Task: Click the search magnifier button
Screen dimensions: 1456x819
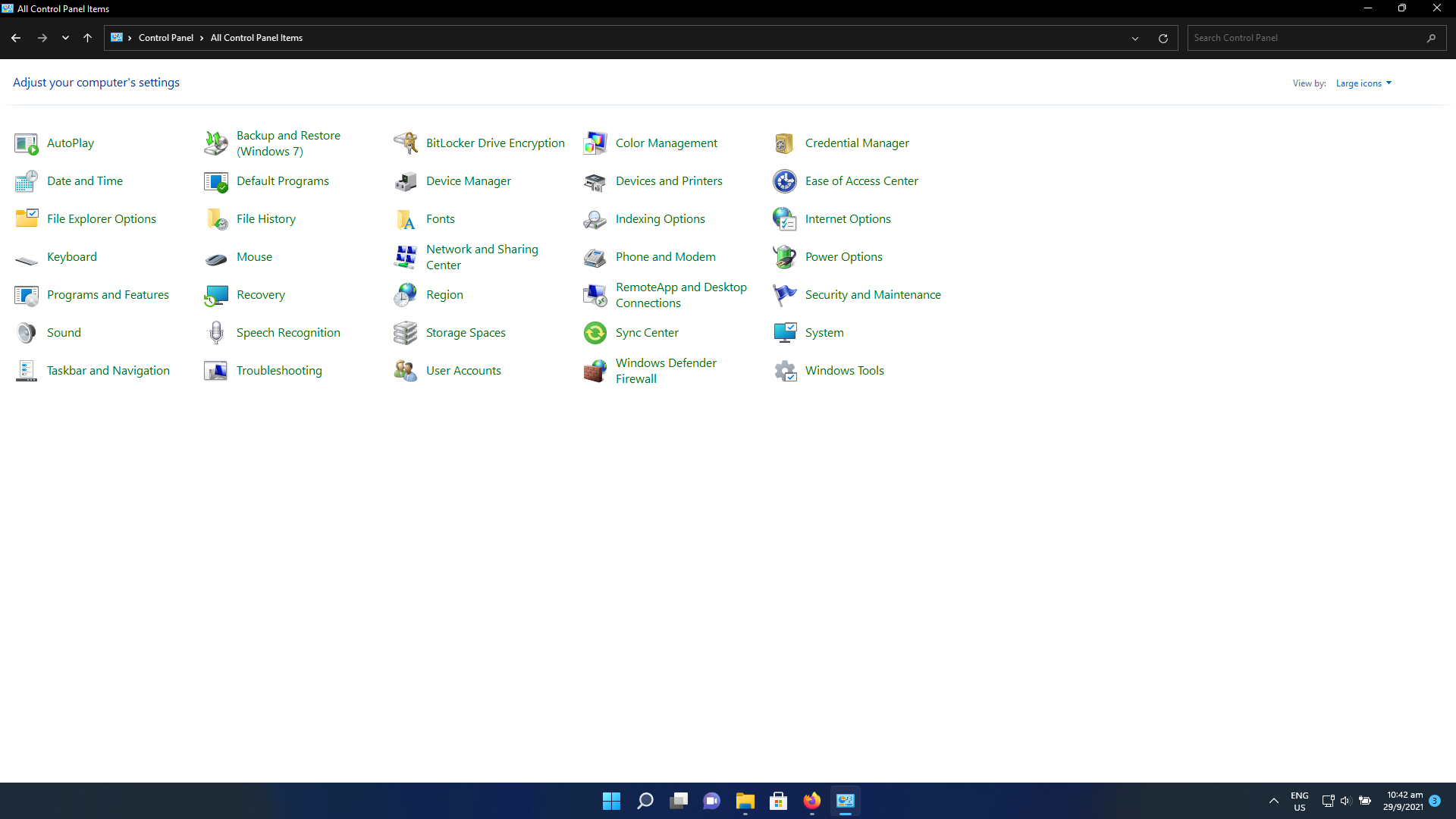Action: click(x=1431, y=38)
